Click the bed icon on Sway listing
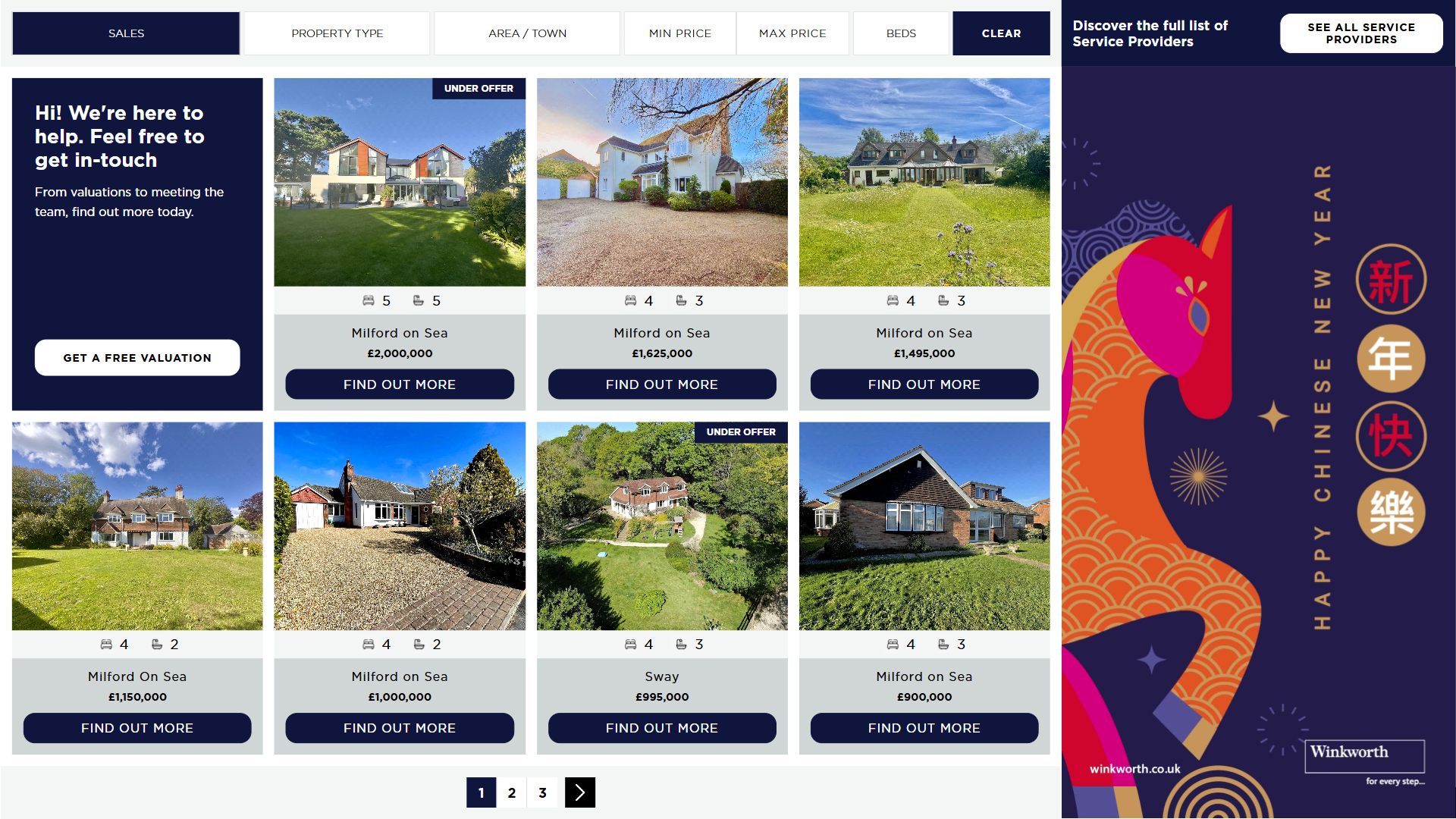The image size is (1456, 819). pyautogui.click(x=631, y=645)
